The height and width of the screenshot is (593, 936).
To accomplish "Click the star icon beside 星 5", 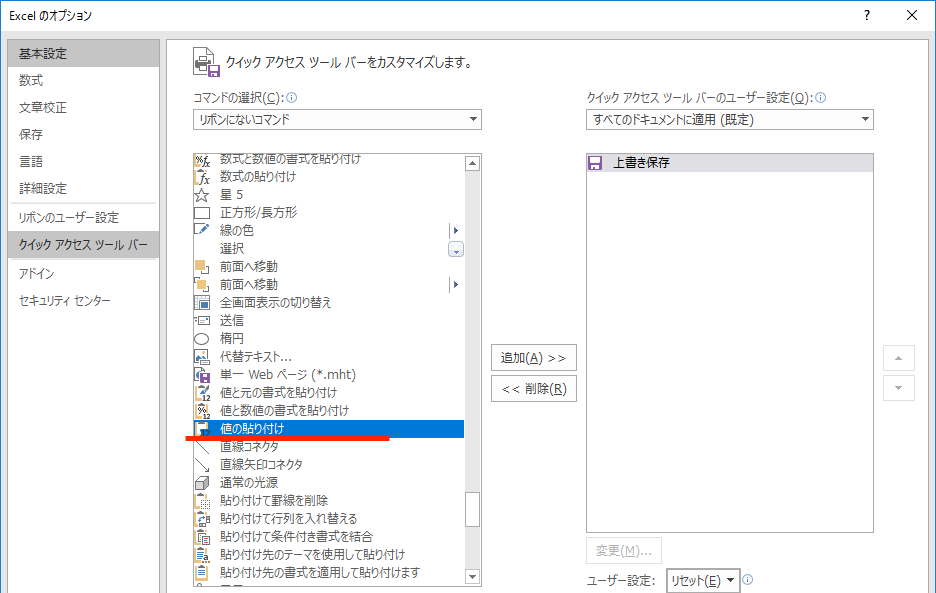I will coord(202,195).
